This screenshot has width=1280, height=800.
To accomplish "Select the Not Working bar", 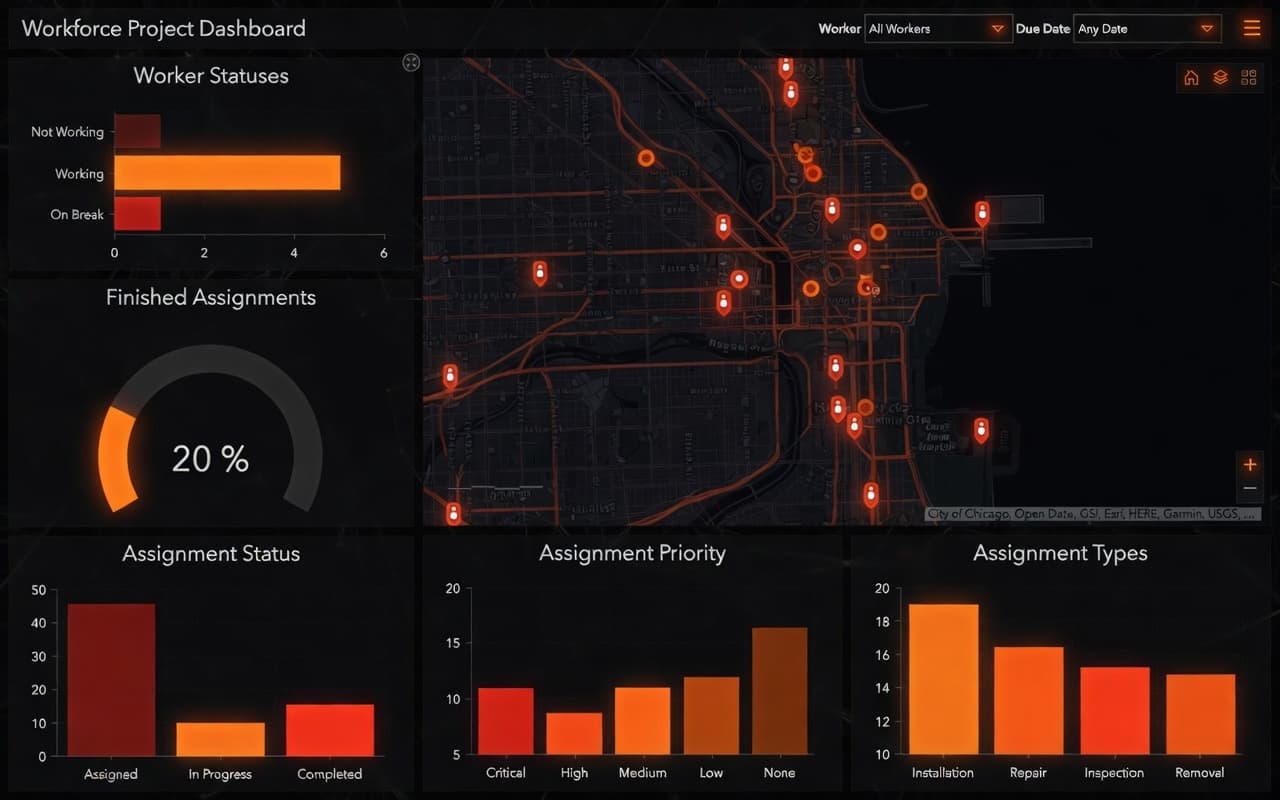I will (137, 132).
